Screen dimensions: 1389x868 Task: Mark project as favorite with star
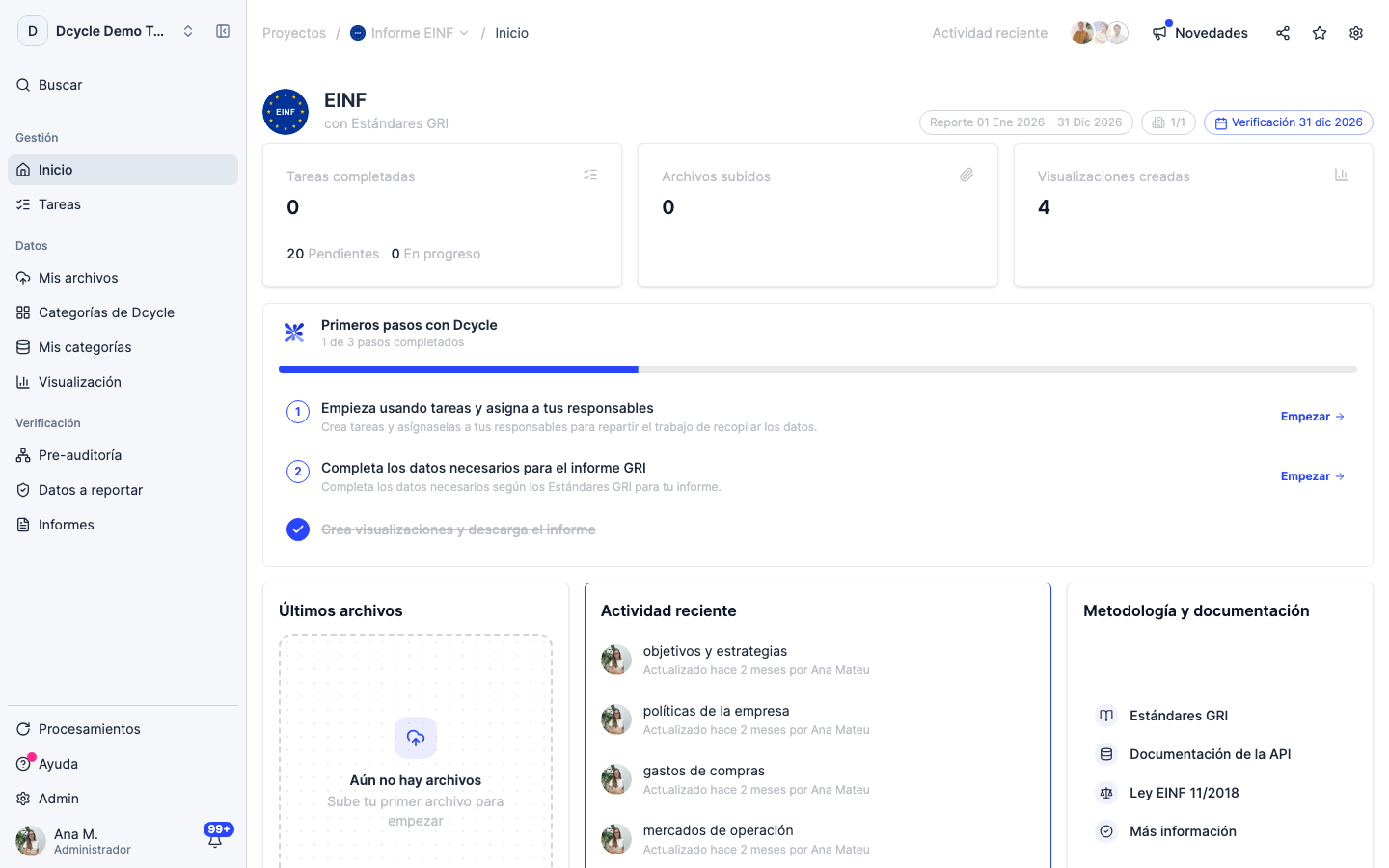coord(1320,33)
